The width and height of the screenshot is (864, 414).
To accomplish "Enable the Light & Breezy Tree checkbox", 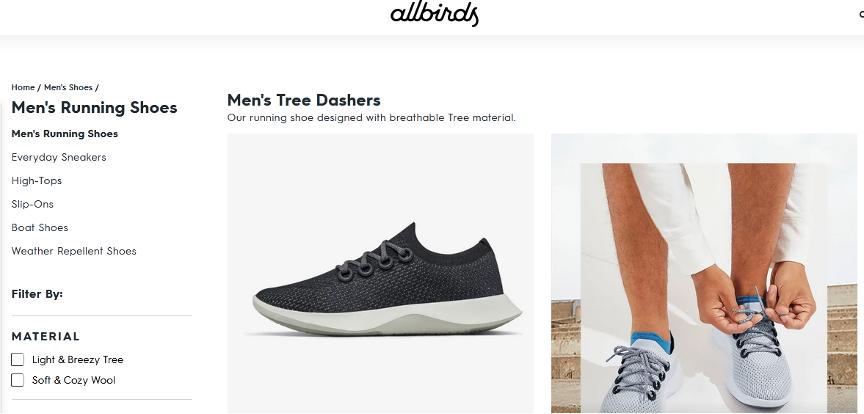I will click(18, 359).
